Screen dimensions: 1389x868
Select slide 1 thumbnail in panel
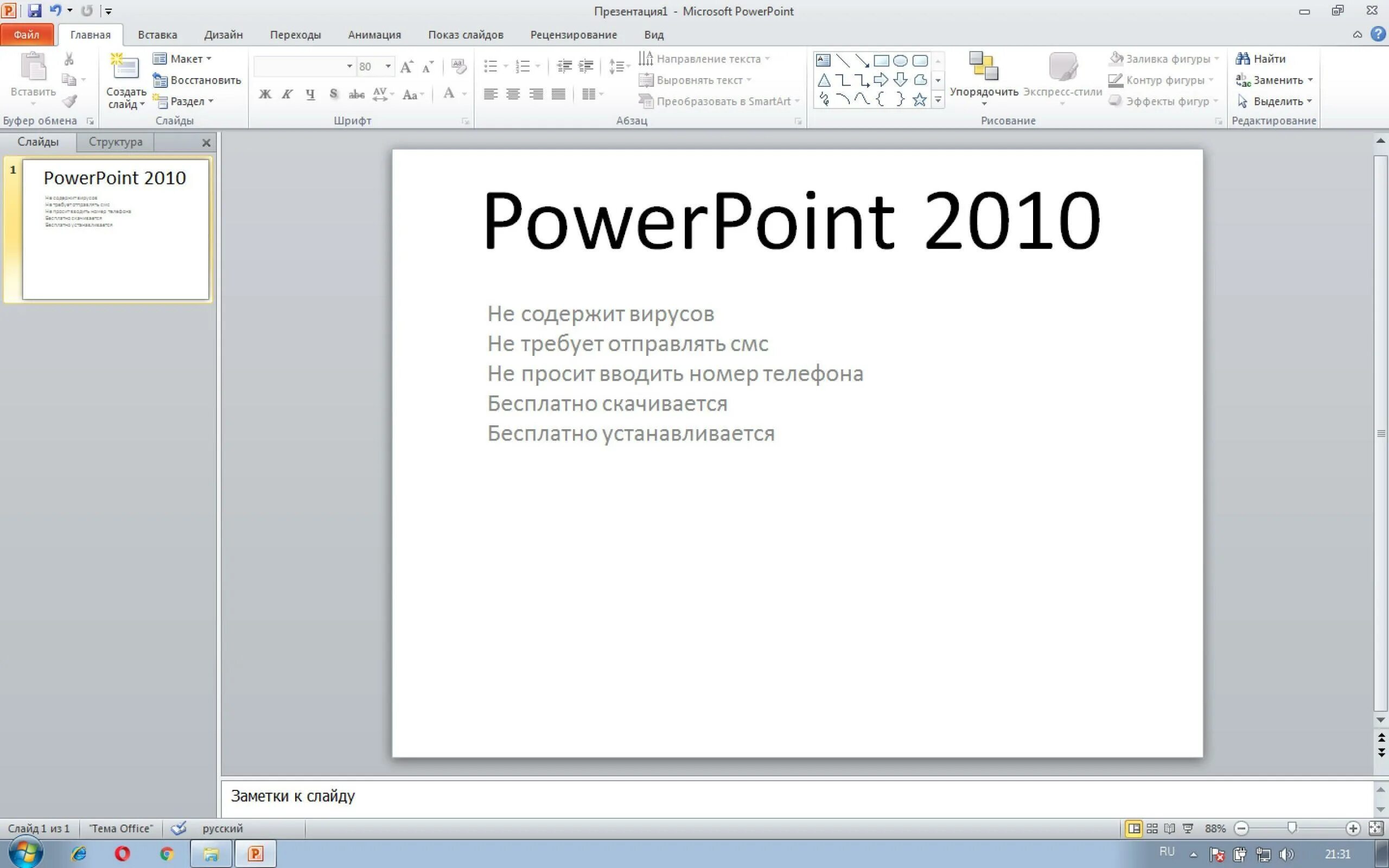116,229
